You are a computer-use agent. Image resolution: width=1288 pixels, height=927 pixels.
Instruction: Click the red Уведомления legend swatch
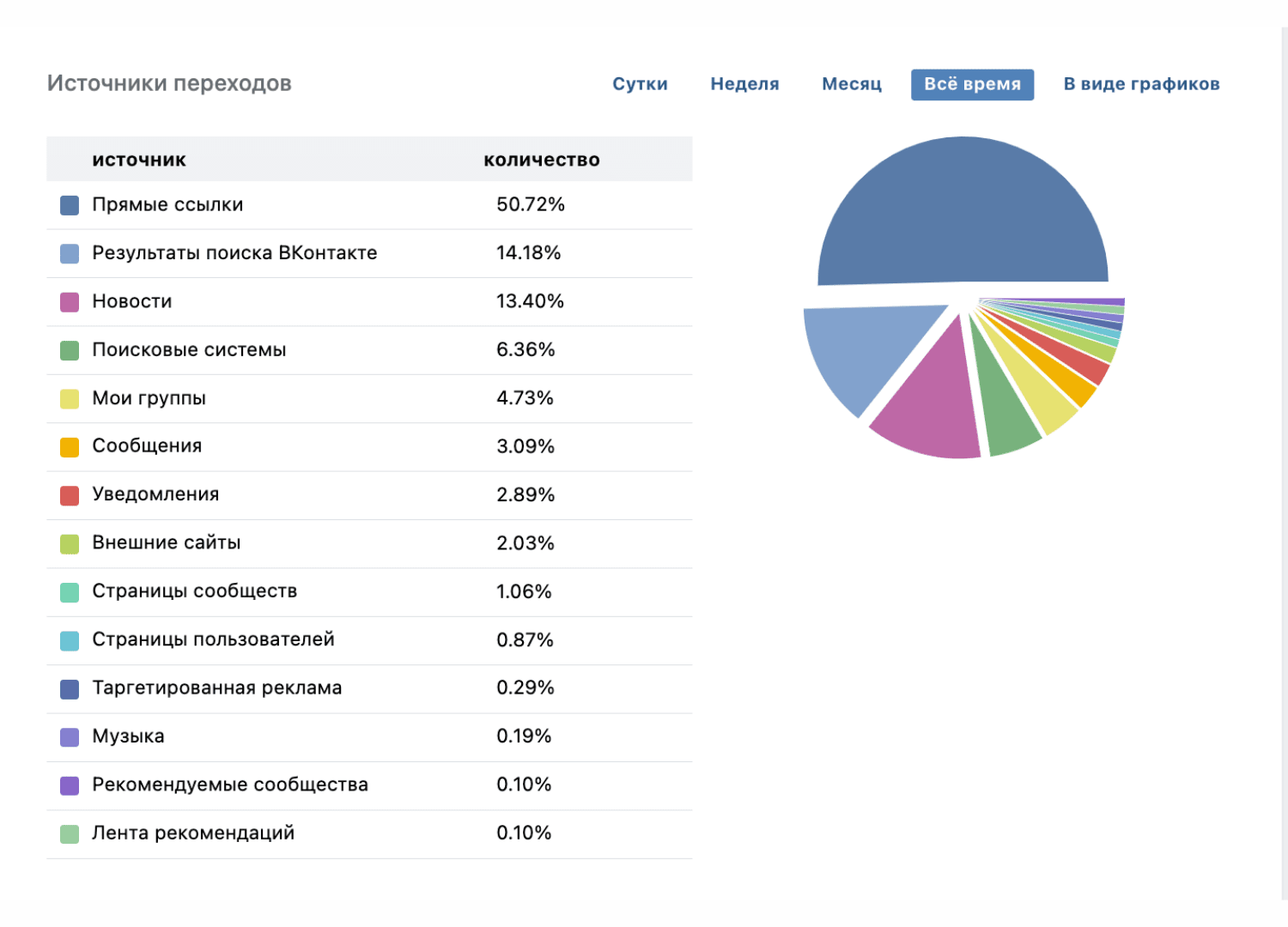[x=70, y=495]
